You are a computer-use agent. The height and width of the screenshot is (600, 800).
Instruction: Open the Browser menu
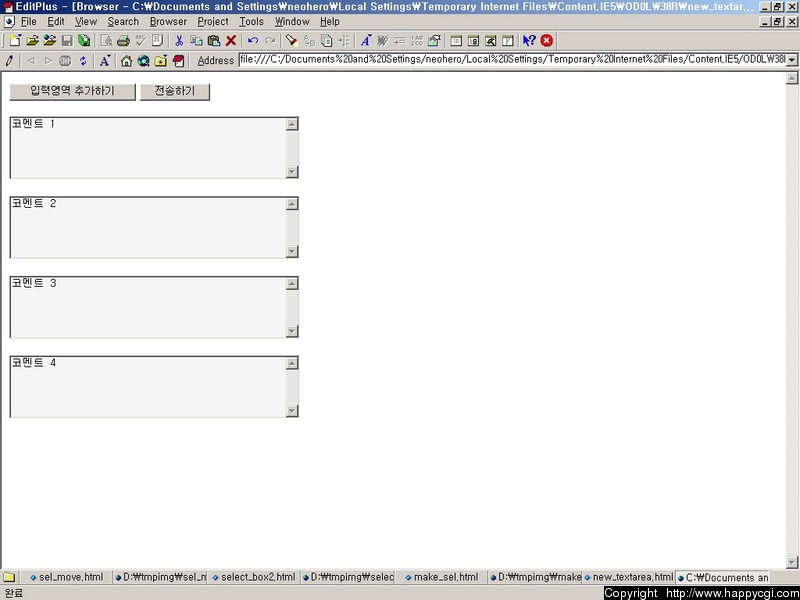coord(168,21)
